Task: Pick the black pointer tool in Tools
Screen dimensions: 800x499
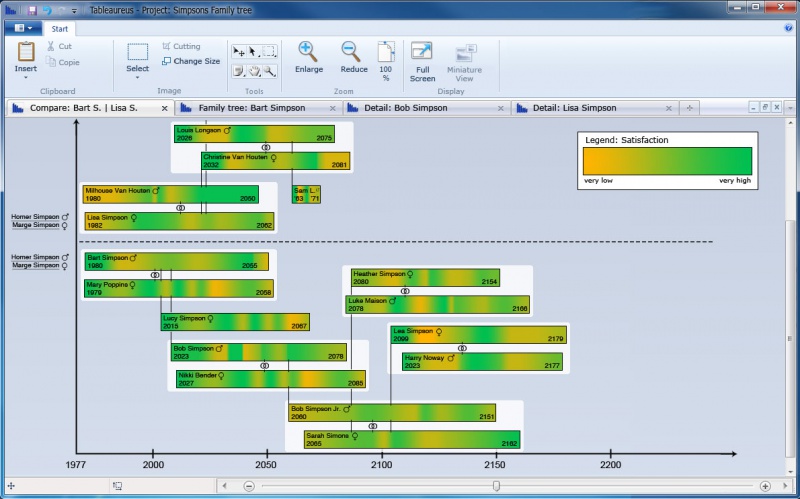Action: (254, 52)
